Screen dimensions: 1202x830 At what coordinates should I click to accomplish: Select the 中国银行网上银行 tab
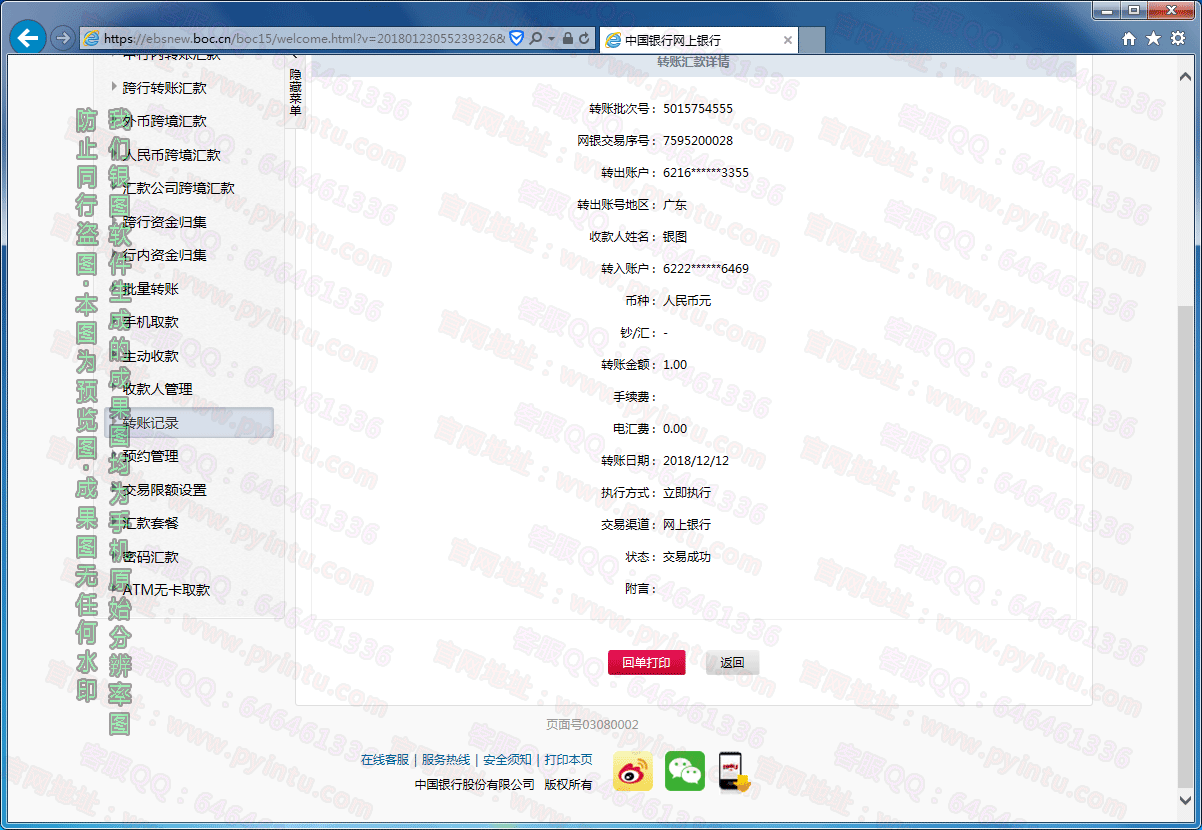(x=698, y=40)
